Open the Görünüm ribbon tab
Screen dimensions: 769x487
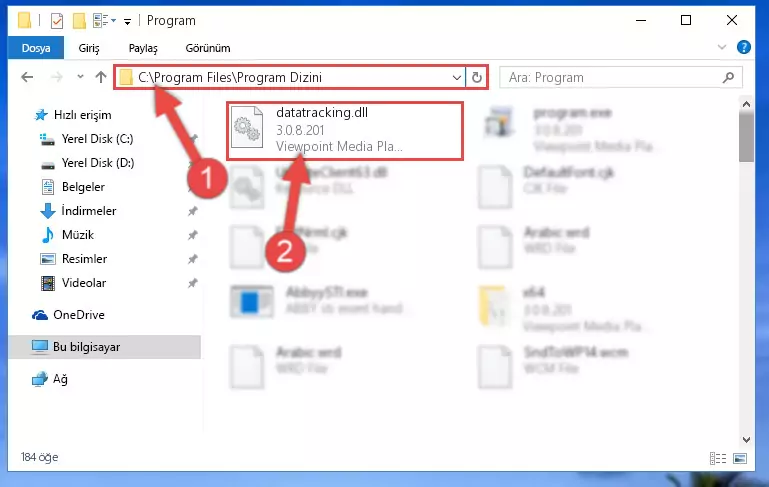click(207, 48)
